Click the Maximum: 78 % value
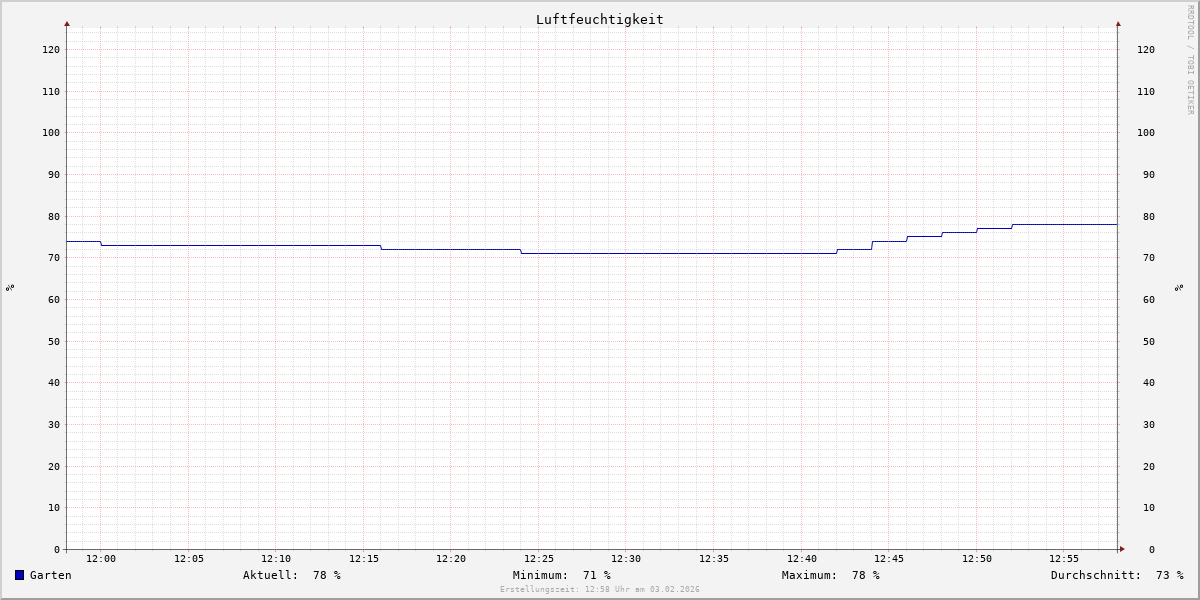 pos(831,575)
